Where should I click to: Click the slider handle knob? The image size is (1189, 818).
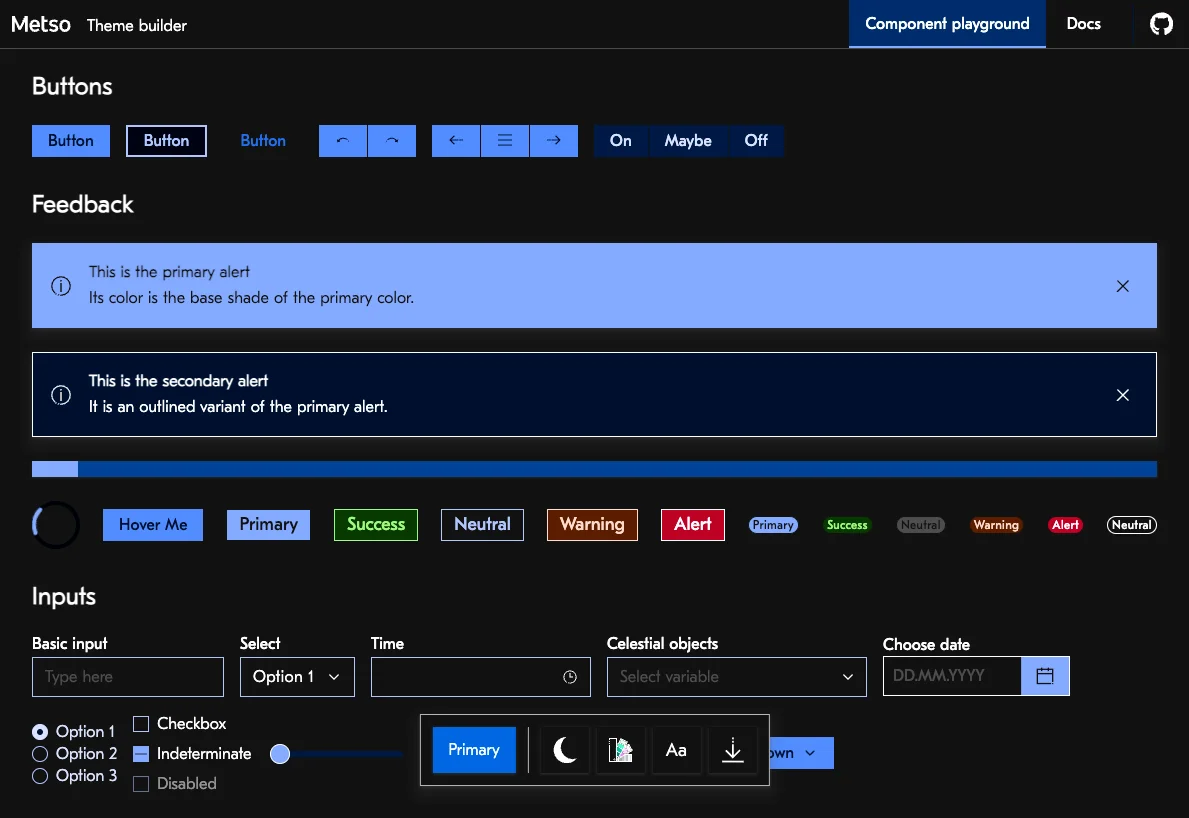[x=280, y=754]
